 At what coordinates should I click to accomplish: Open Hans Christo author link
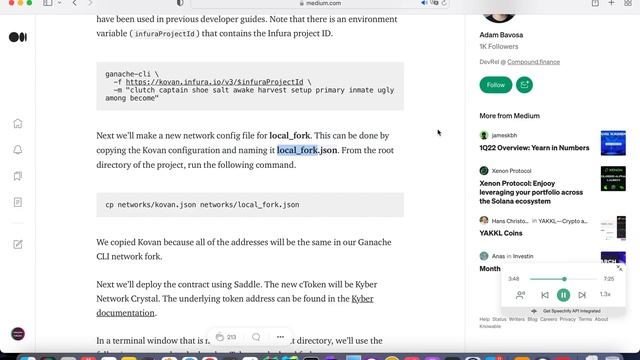(510, 221)
